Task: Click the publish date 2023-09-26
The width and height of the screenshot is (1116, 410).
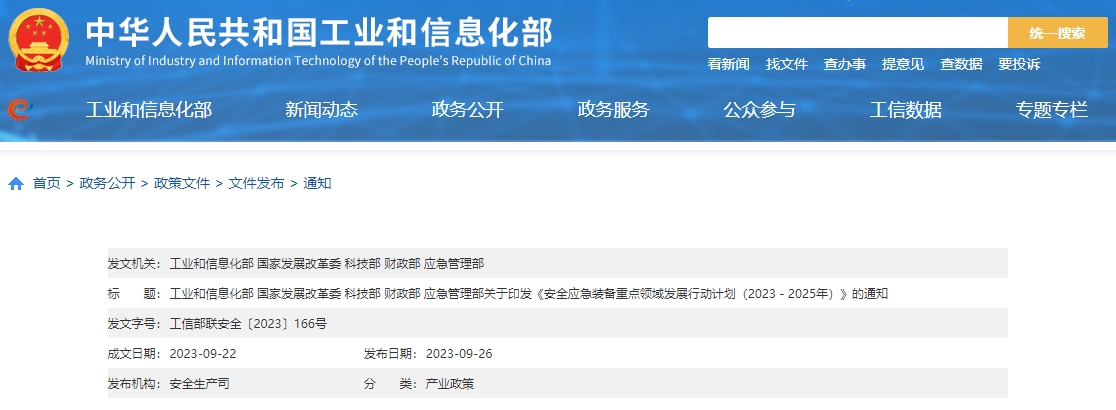Action: click(459, 354)
